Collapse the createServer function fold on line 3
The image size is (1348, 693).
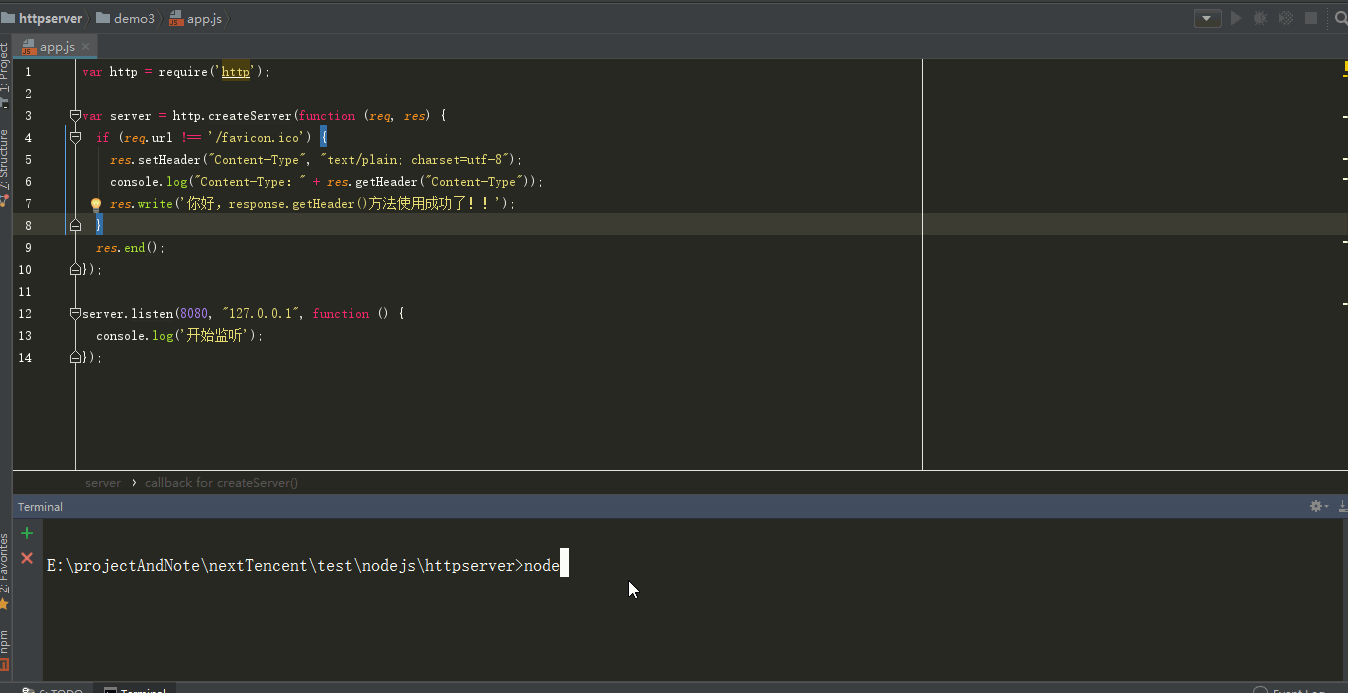75,116
